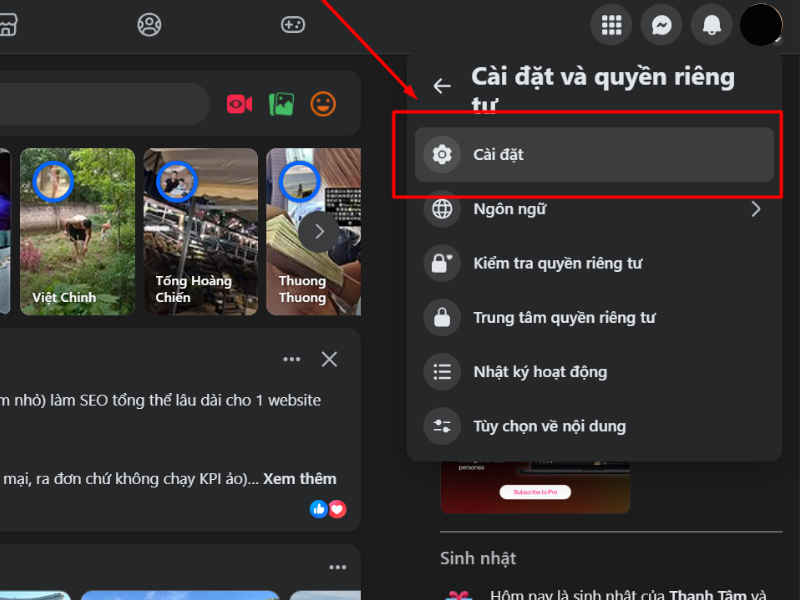
Task: Click the birthday gift icon
Action: (458, 595)
